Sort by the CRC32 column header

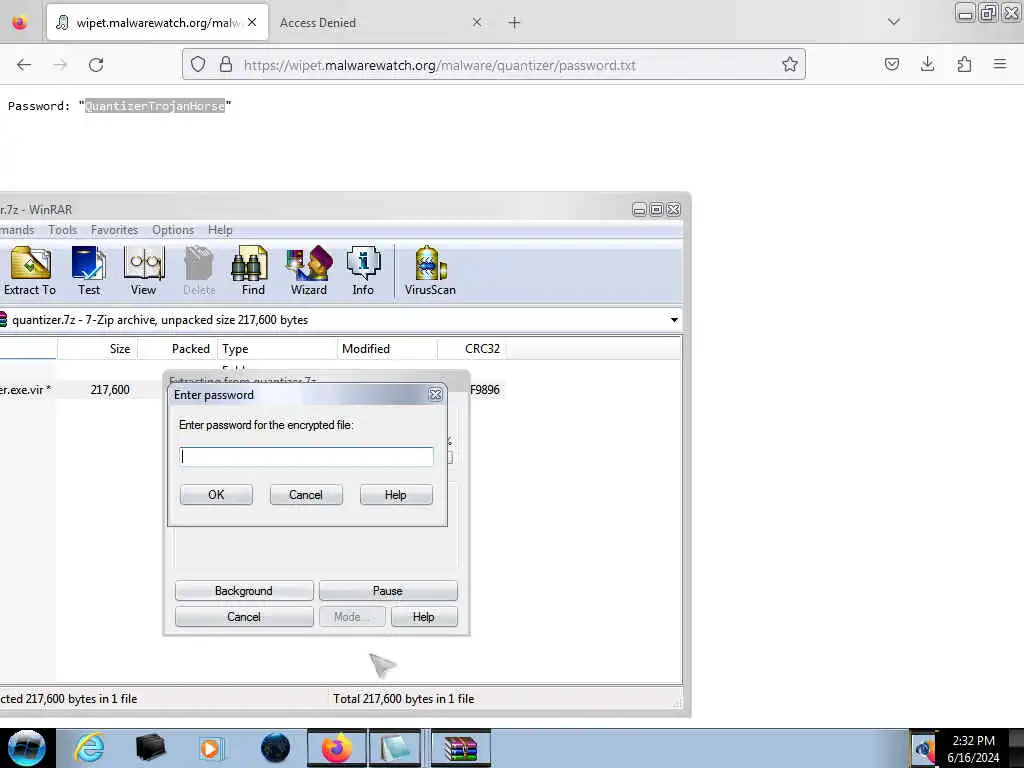[x=472, y=349]
